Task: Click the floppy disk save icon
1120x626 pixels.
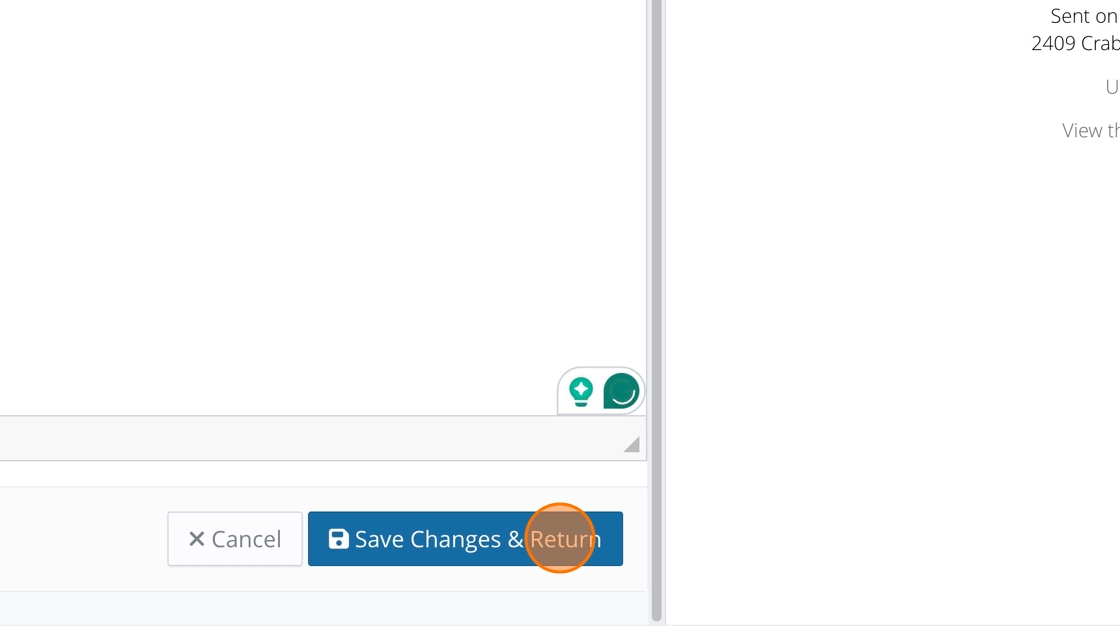Action: tap(339, 539)
